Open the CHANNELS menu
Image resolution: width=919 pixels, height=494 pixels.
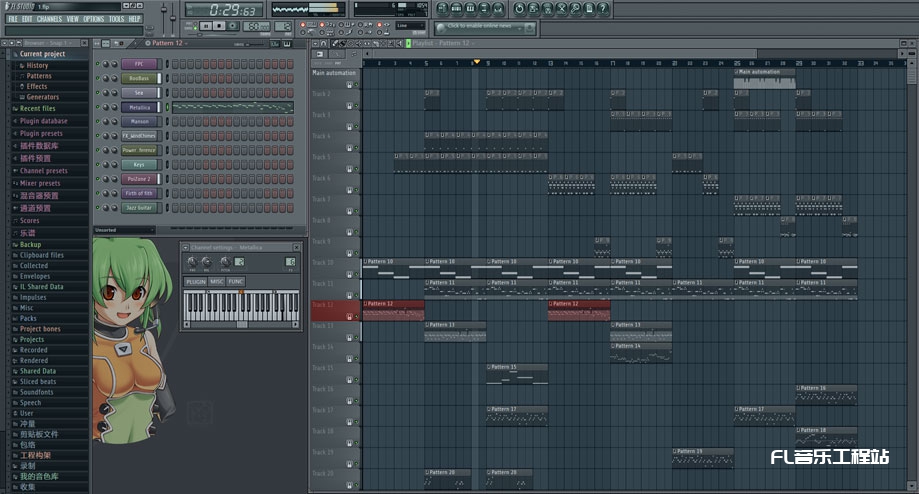tap(49, 19)
